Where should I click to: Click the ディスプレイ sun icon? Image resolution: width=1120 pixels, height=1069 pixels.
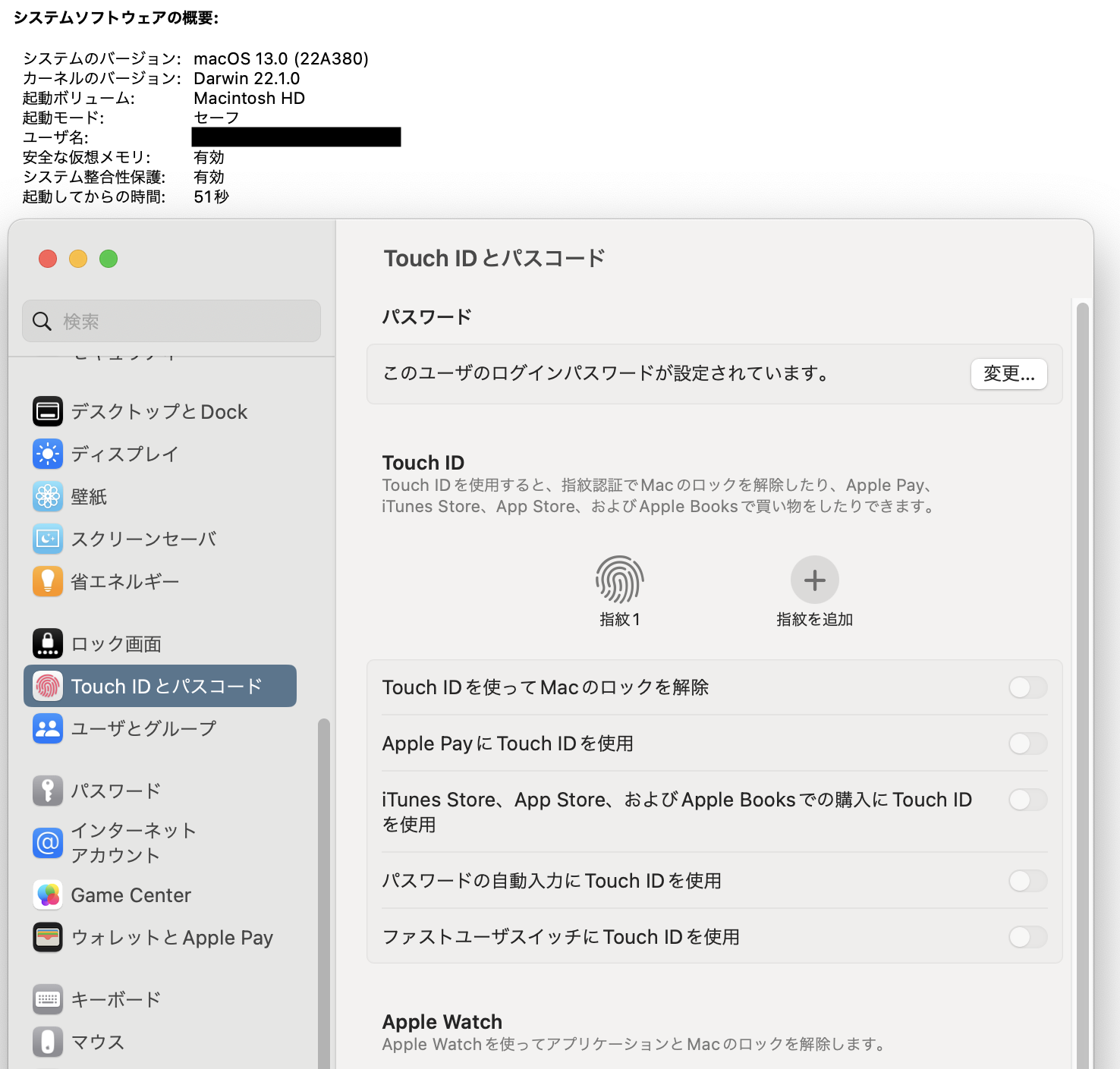click(x=48, y=454)
